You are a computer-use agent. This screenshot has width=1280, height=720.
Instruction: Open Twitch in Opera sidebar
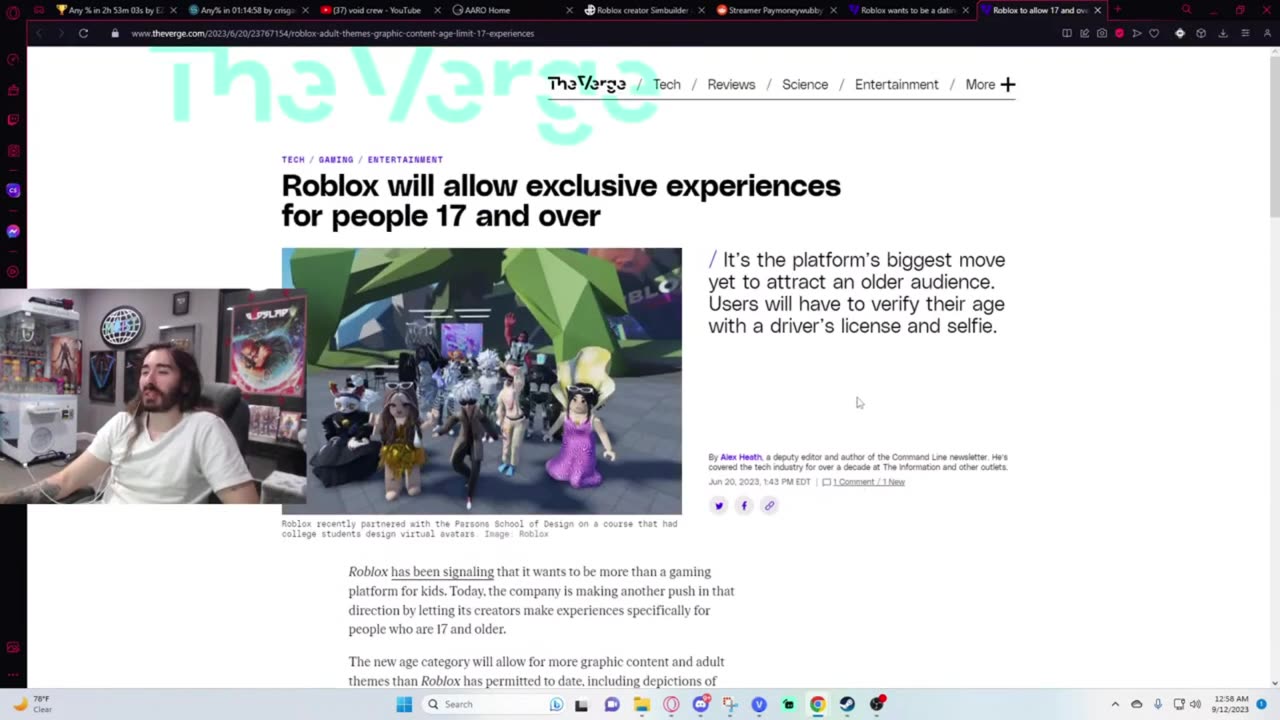pyautogui.click(x=13, y=120)
